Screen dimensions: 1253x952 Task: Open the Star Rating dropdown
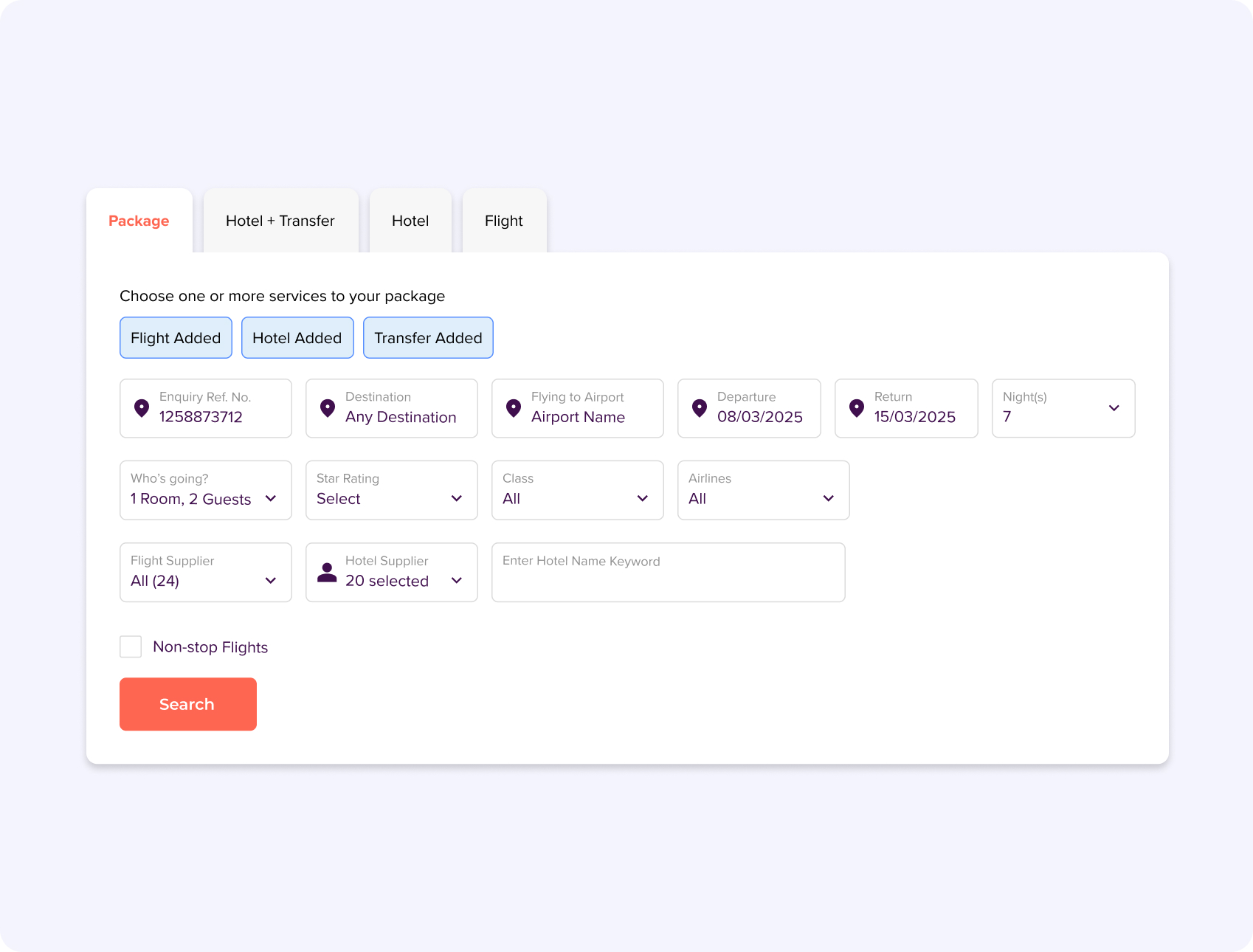(x=392, y=491)
